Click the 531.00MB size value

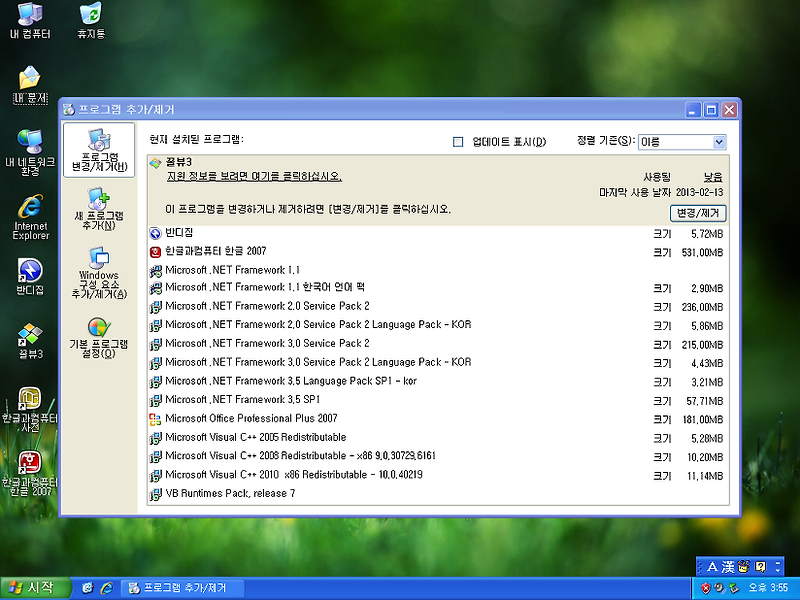[x=703, y=253]
